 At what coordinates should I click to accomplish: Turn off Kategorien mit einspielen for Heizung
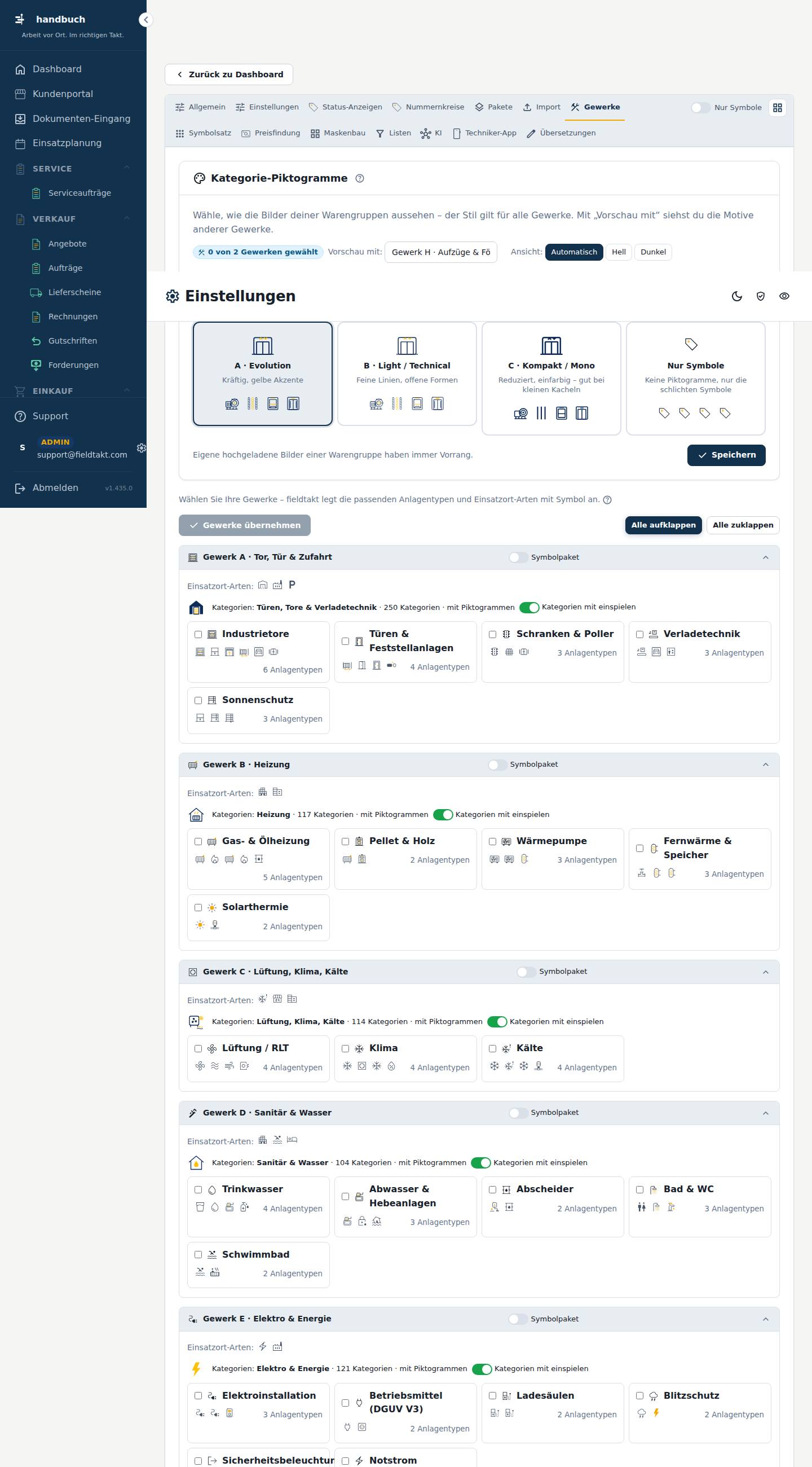click(x=443, y=815)
